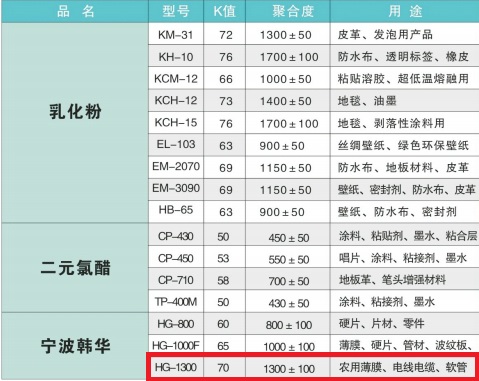The width and height of the screenshot is (479, 381).
Task: Select K value 58
Action: click(x=223, y=280)
